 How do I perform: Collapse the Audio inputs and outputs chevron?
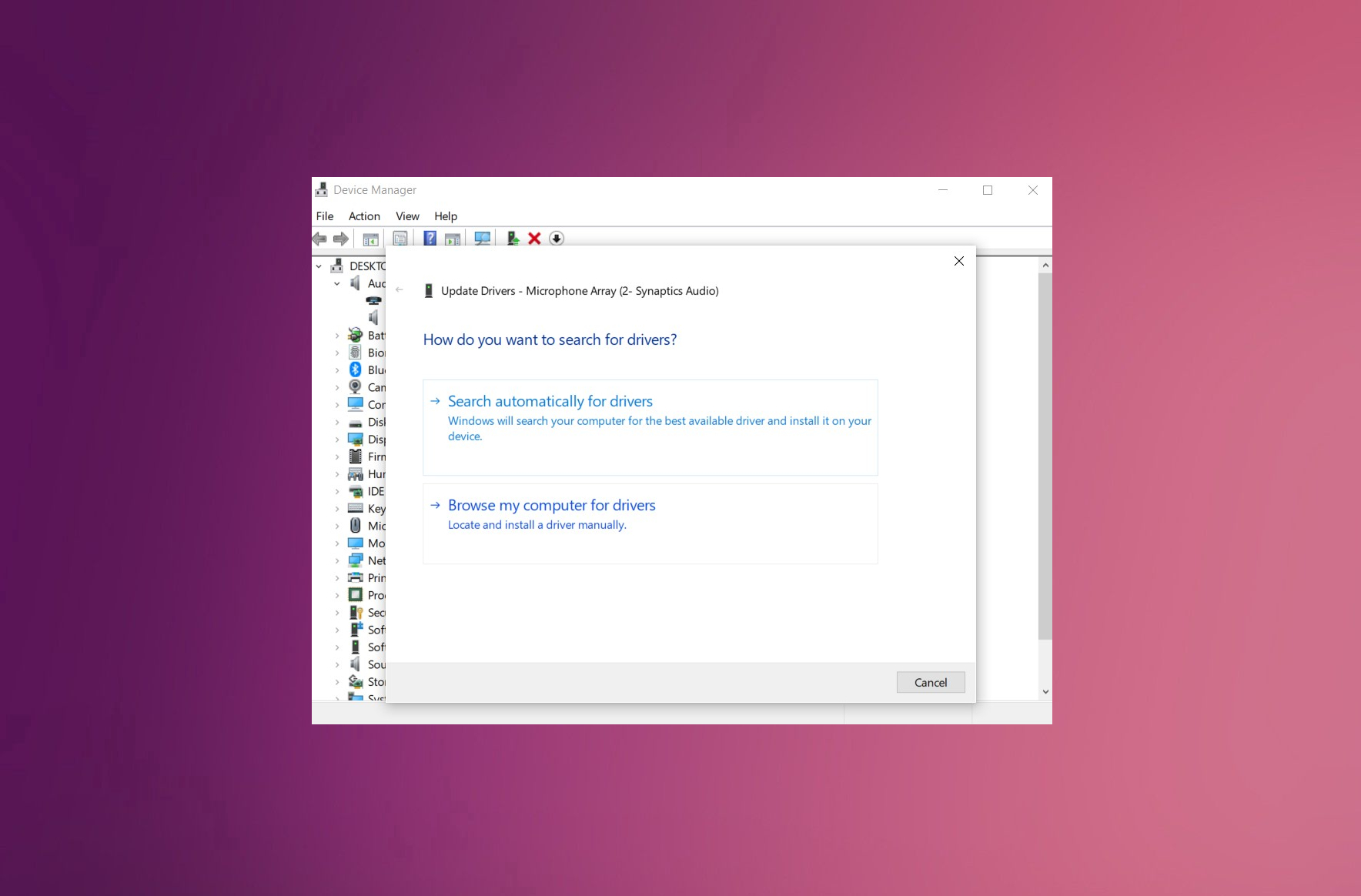click(x=336, y=284)
